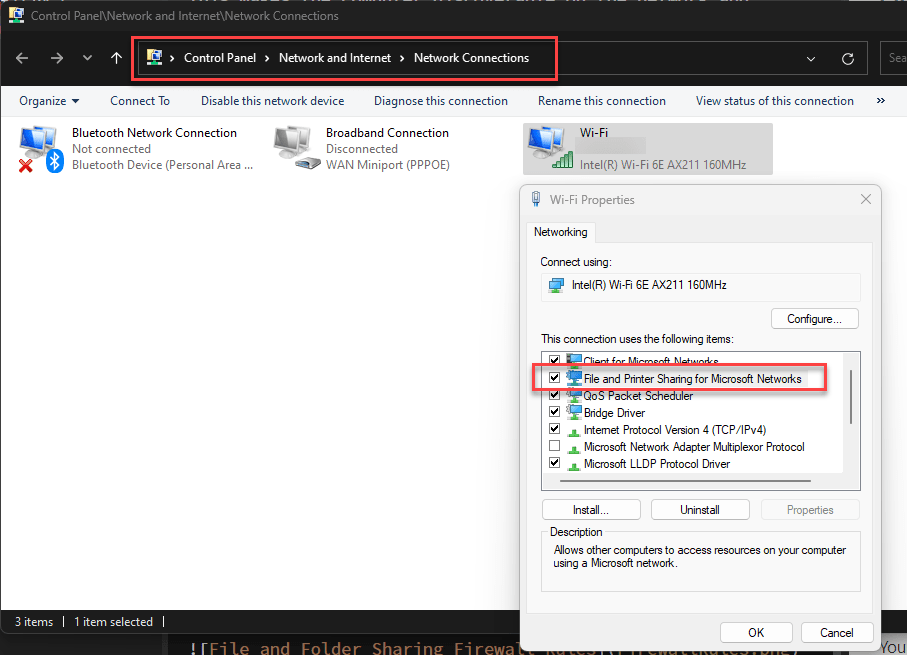Click QoS Packet Scheduler item icon
The width and height of the screenshot is (907, 655).
point(574,395)
